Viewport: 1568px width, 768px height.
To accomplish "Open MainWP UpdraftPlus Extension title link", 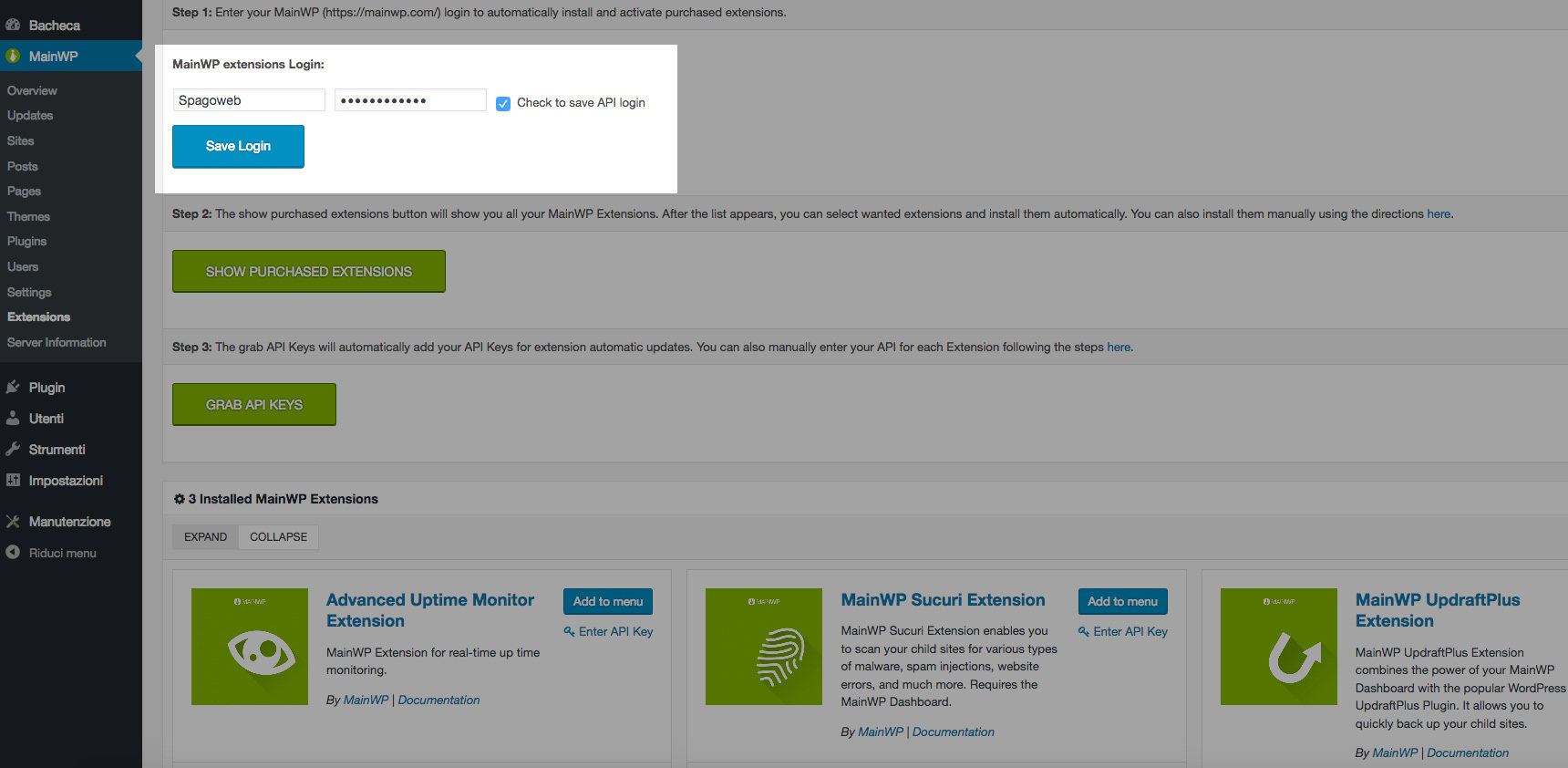I will (x=1438, y=610).
